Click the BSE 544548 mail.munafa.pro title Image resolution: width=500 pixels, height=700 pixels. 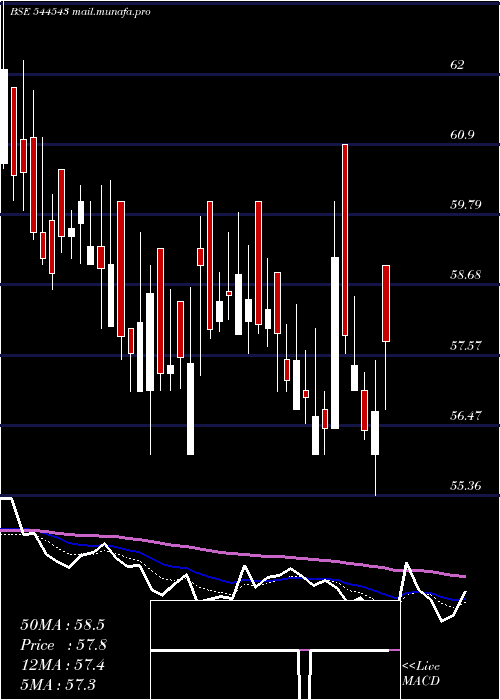[80, 12]
